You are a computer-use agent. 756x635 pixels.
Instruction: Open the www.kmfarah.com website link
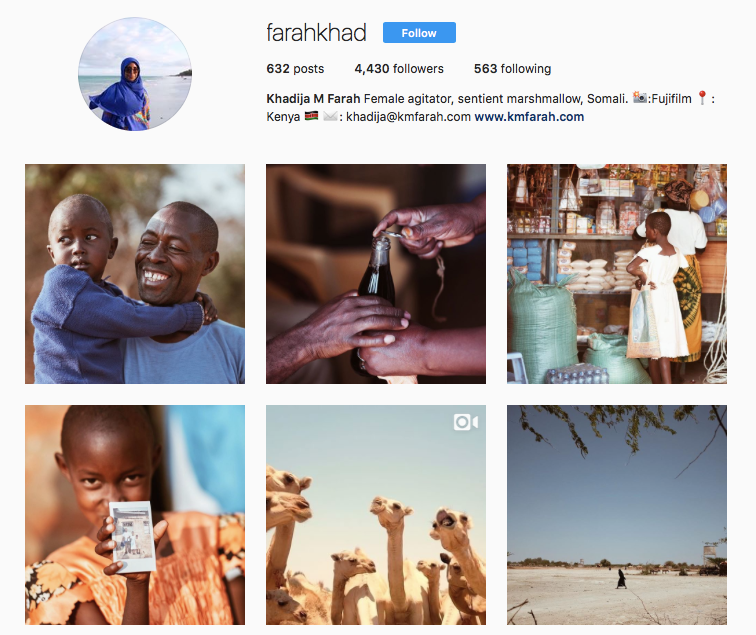pyautogui.click(x=529, y=117)
